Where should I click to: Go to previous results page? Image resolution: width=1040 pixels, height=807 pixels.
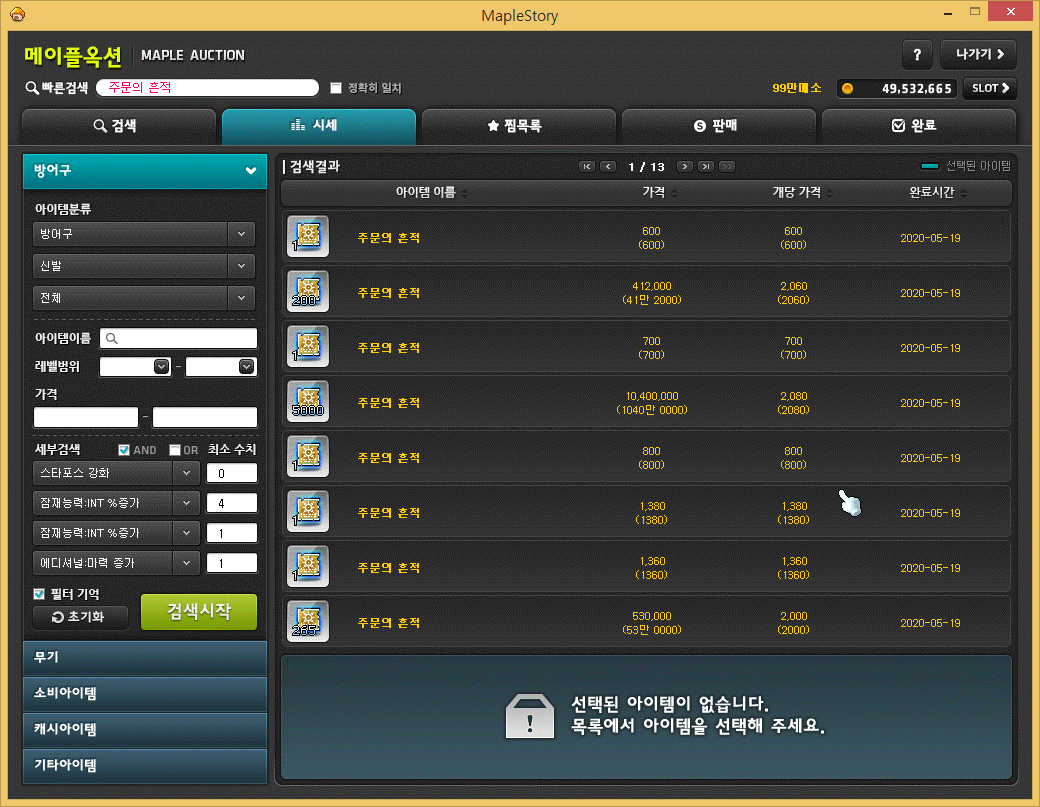(608, 166)
